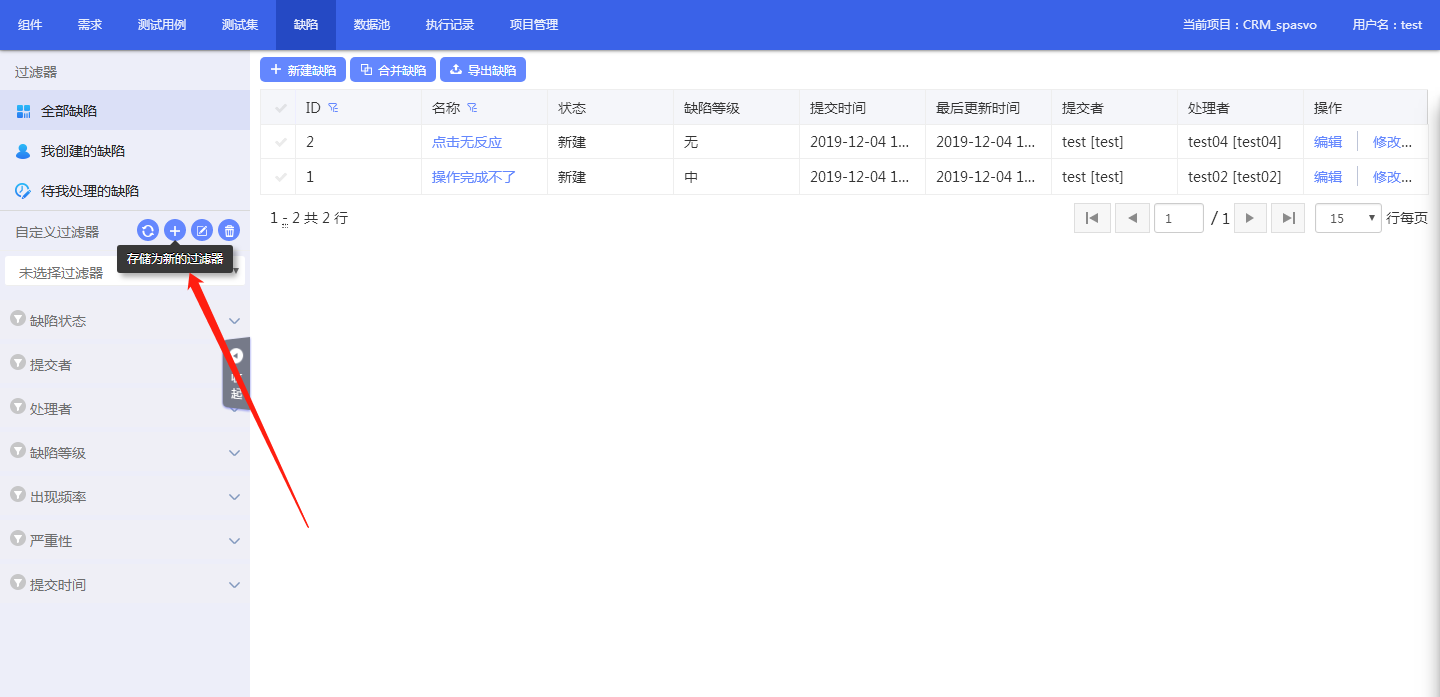Open the rows-per-page dropdown showing 15
1440x697 pixels.
click(1349, 218)
